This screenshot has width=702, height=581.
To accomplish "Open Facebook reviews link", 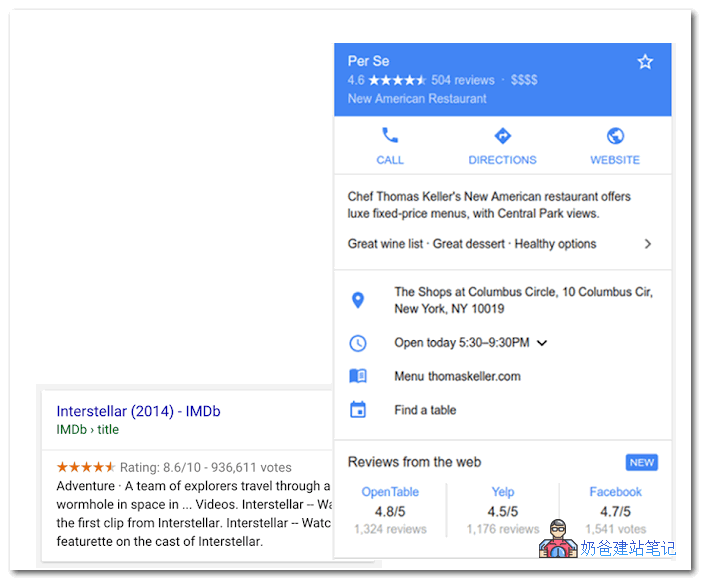I will click(x=616, y=491).
